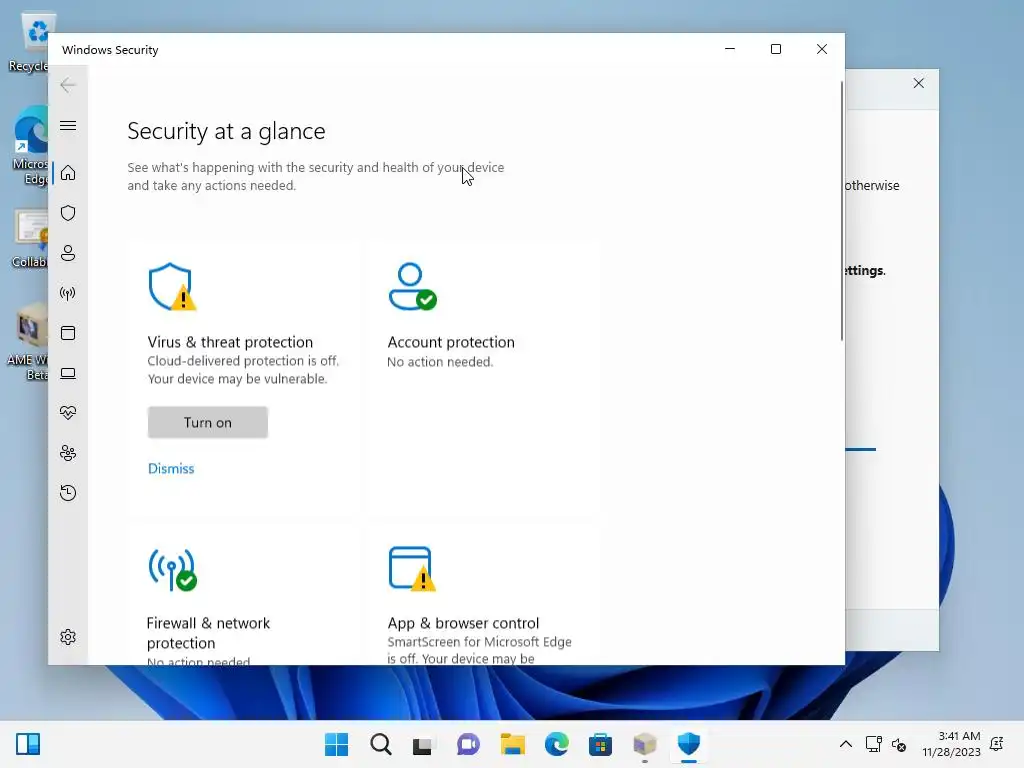Open Virus & threat protection shield in sidebar

tap(68, 213)
